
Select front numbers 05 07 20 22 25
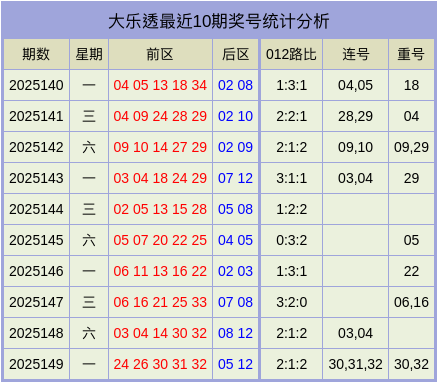click(x=160, y=240)
